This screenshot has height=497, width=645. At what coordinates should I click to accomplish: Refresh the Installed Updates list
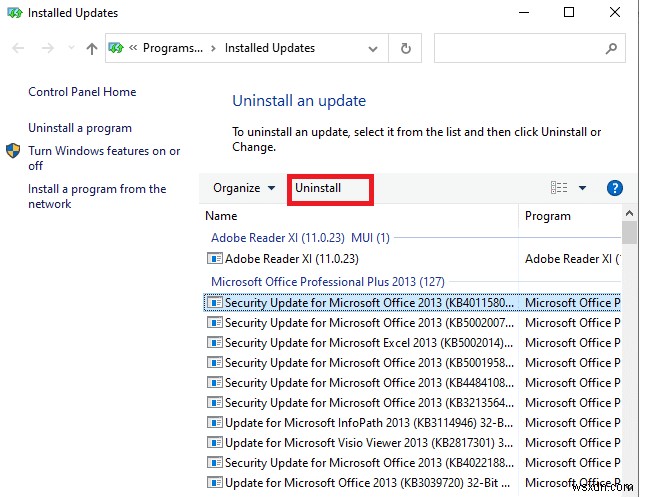406,48
